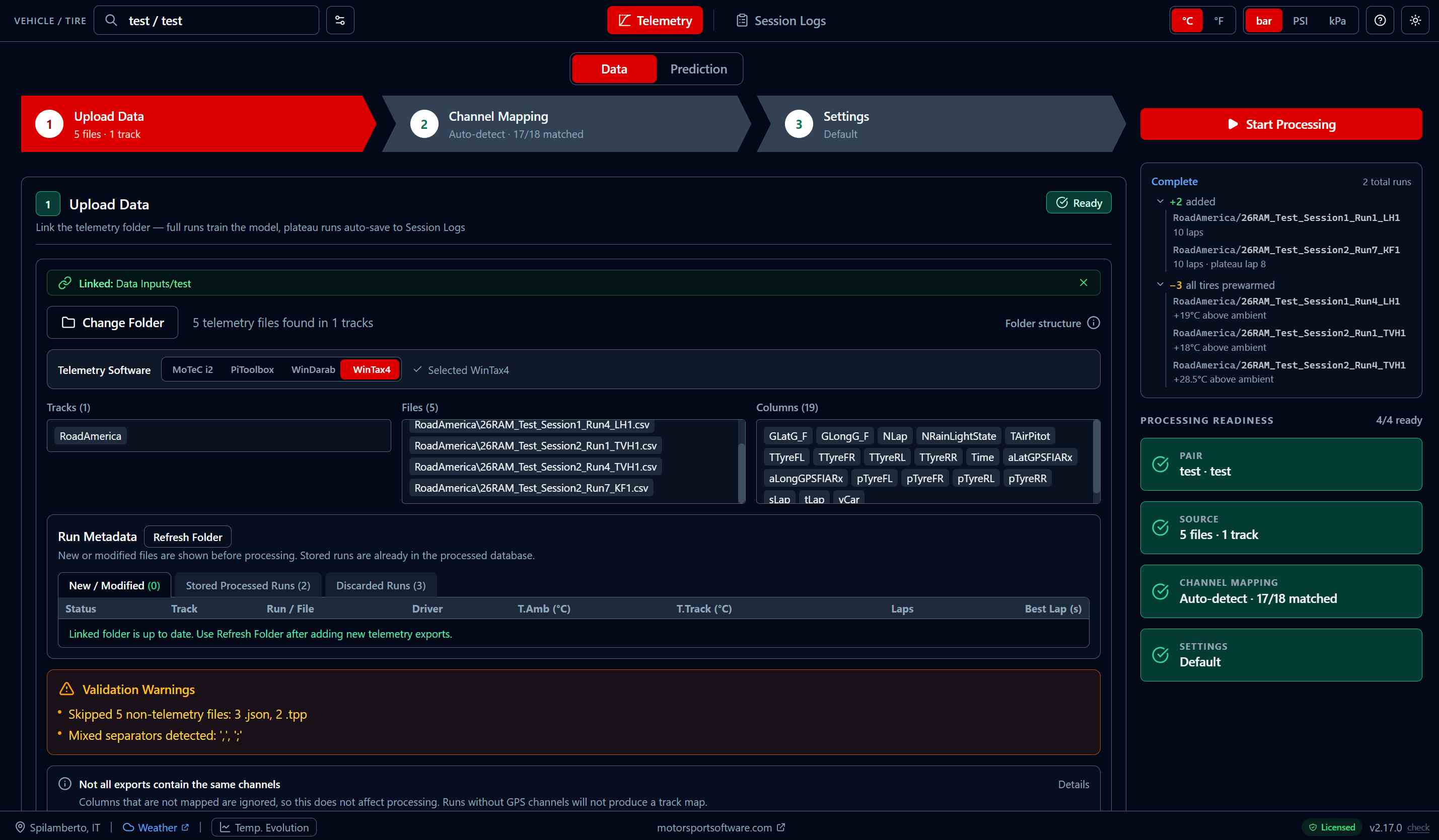Open the help question mark icon
This screenshot has height=840, width=1439.
pyautogui.click(x=1380, y=21)
